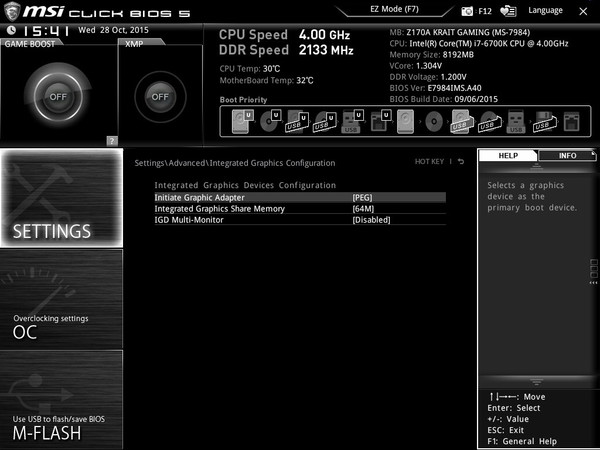Click the MSI dragon shield logo

(12, 11)
